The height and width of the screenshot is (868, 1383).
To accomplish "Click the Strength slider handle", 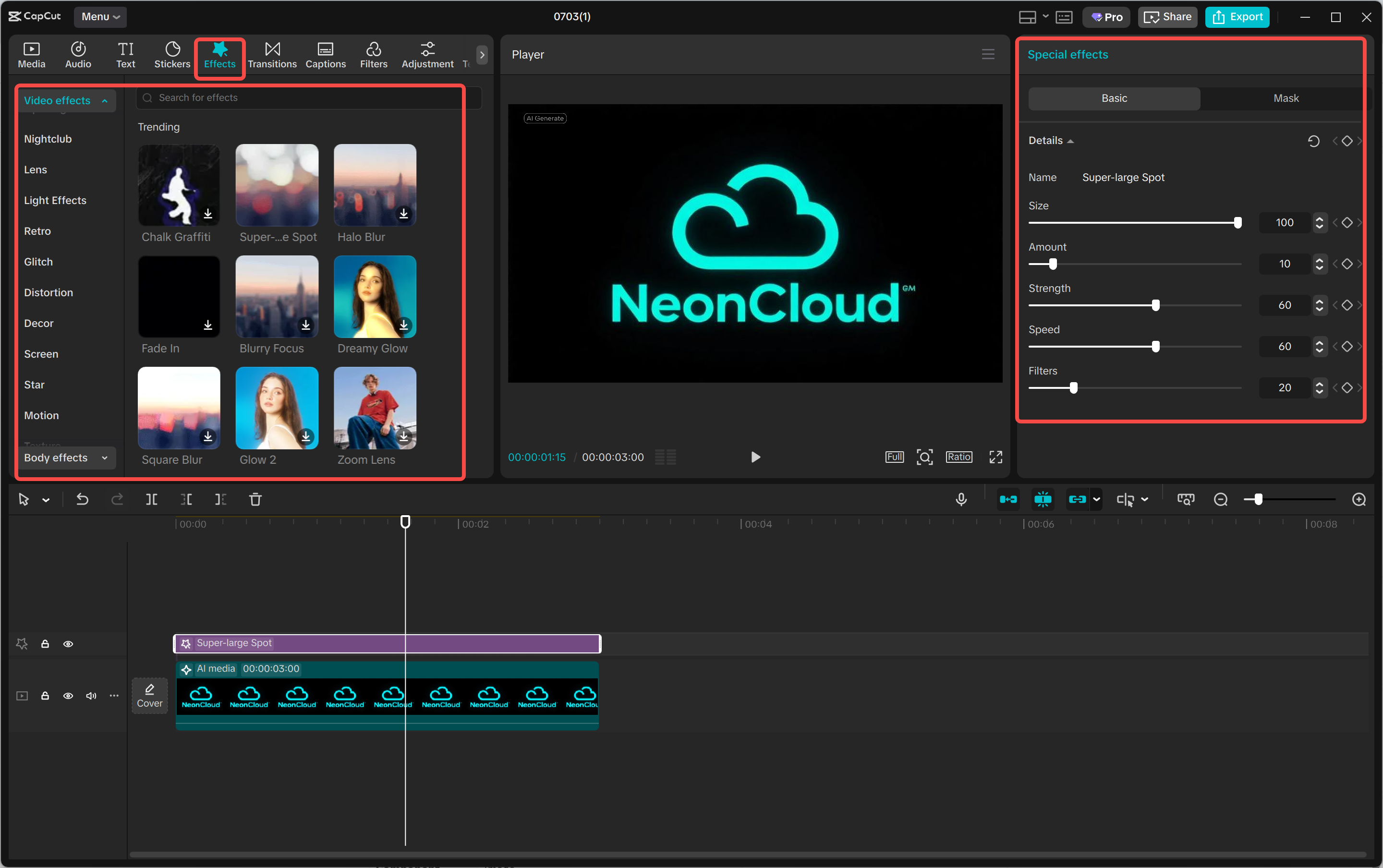I will click(1155, 305).
